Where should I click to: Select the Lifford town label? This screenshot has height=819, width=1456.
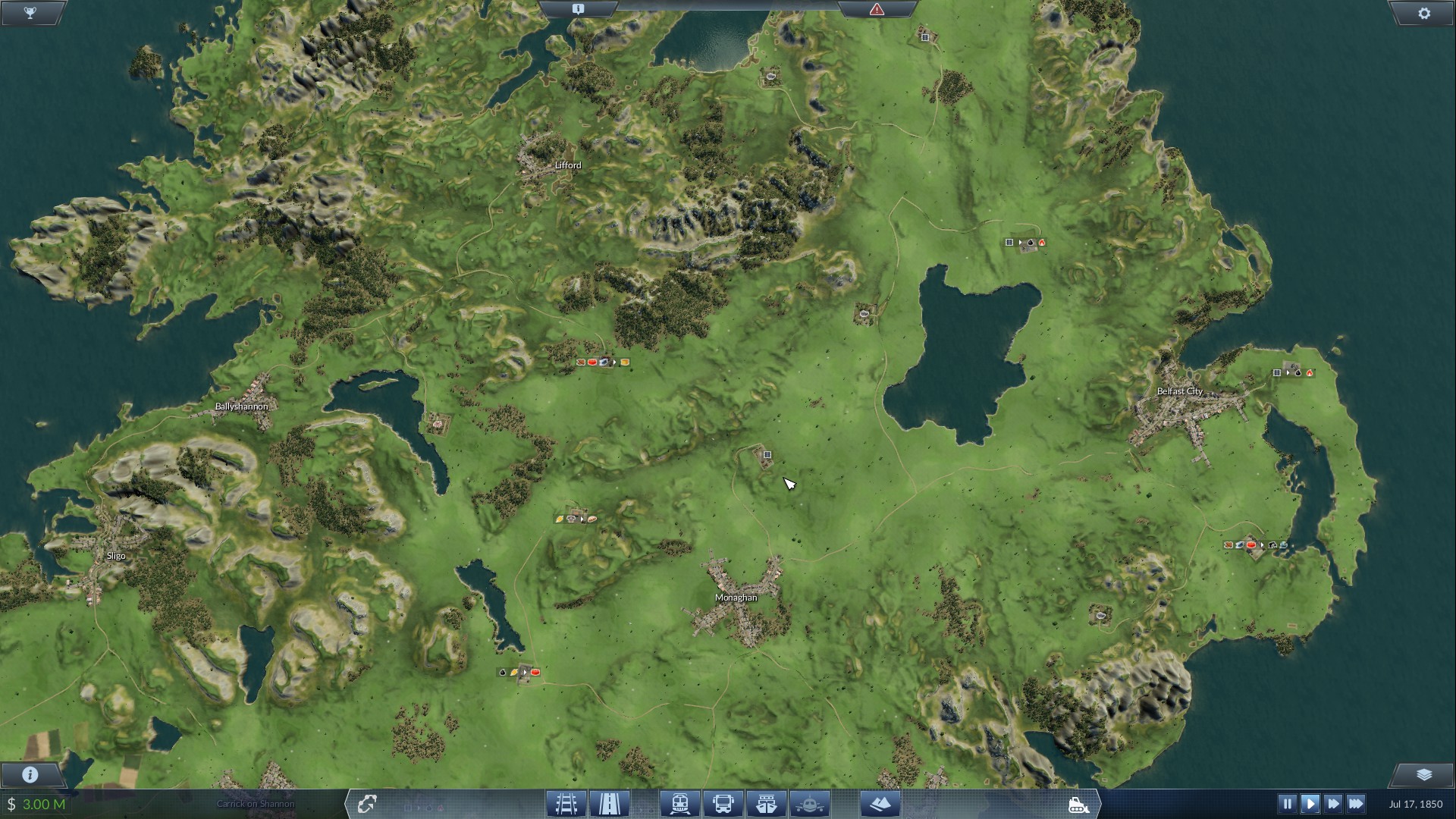[568, 165]
